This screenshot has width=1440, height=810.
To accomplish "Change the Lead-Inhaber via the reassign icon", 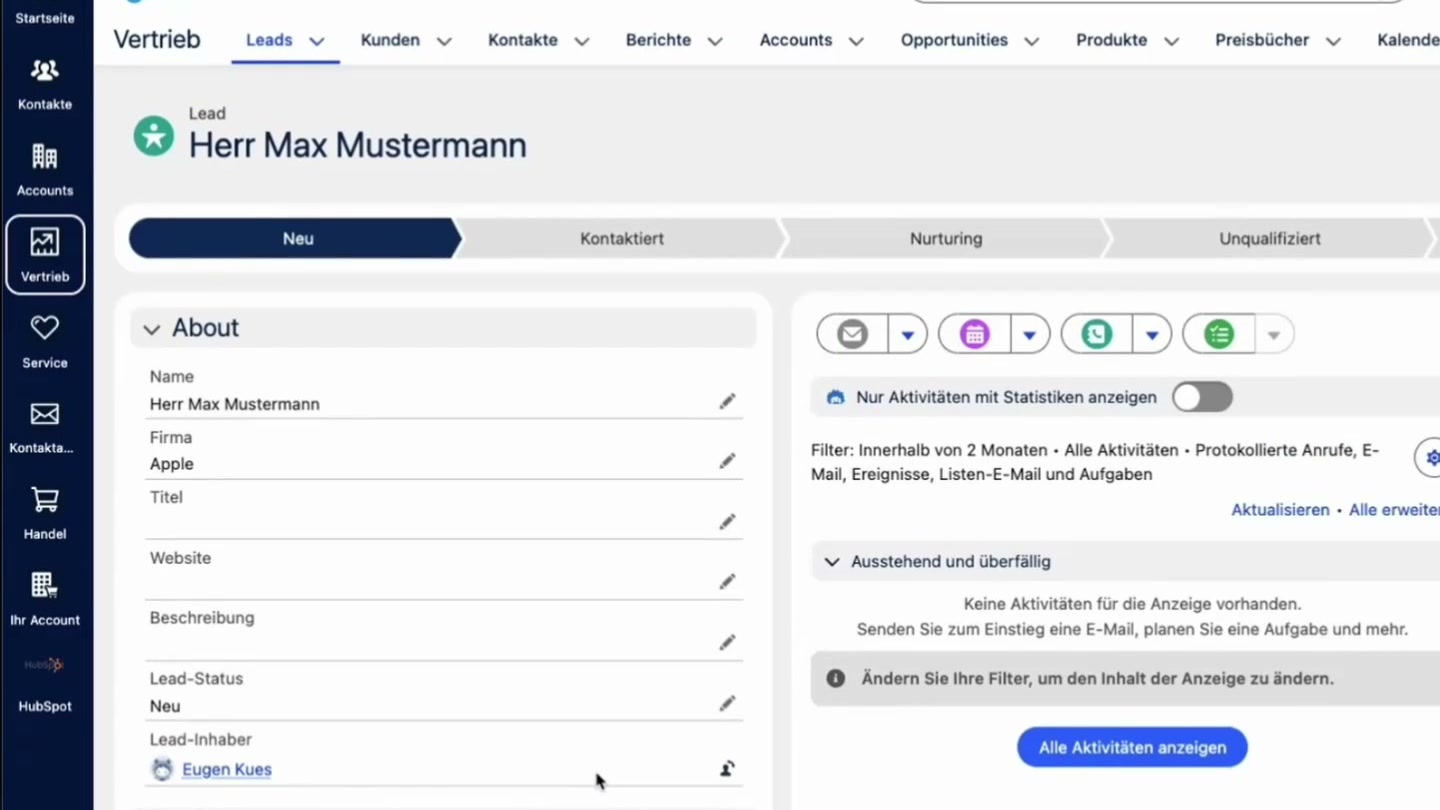I will pos(727,768).
